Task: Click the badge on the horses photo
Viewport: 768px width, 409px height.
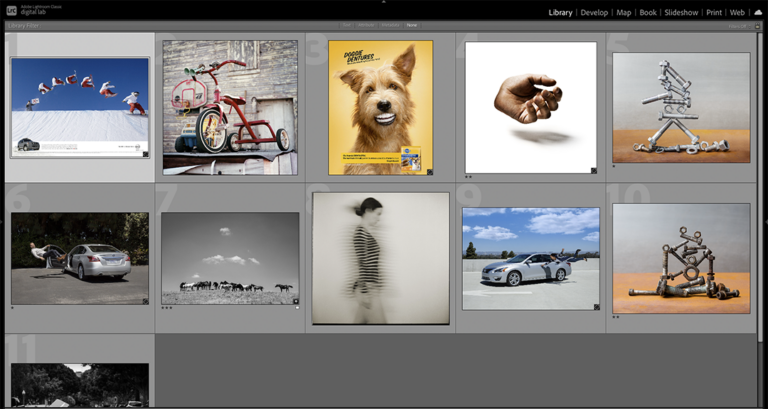Action: tap(296, 301)
